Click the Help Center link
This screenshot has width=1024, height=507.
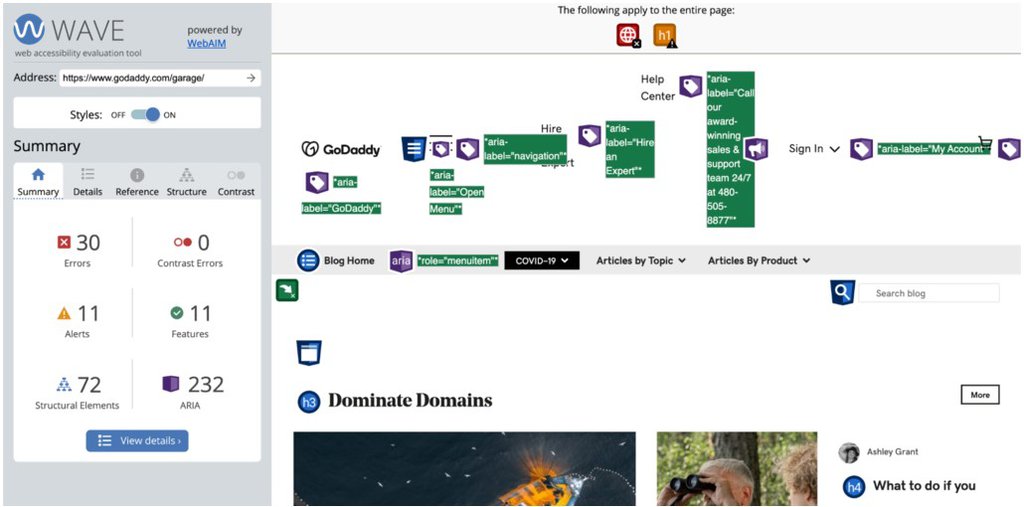pos(658,88)
